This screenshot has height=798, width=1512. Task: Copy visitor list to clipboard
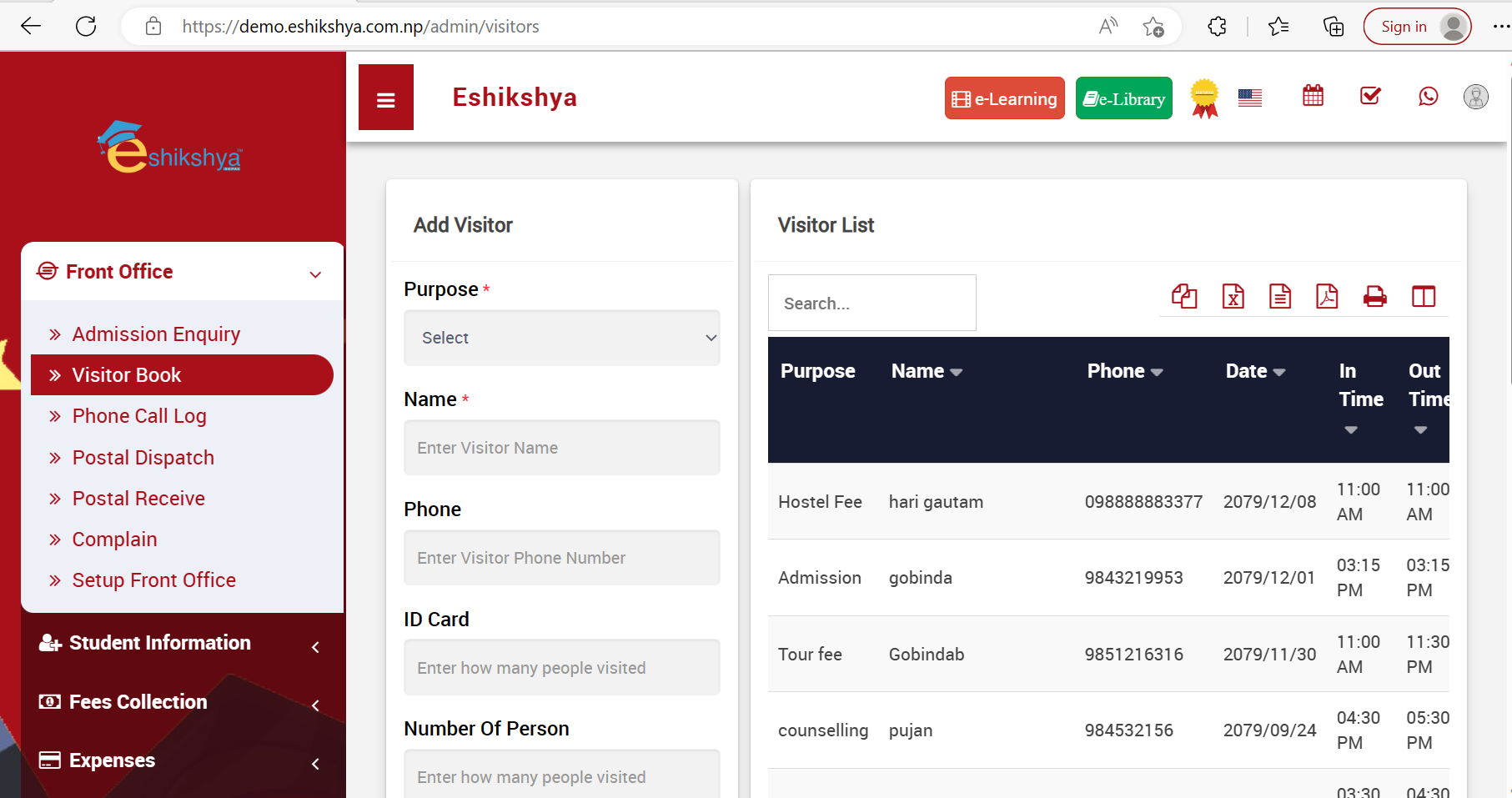coord(1184,297)
